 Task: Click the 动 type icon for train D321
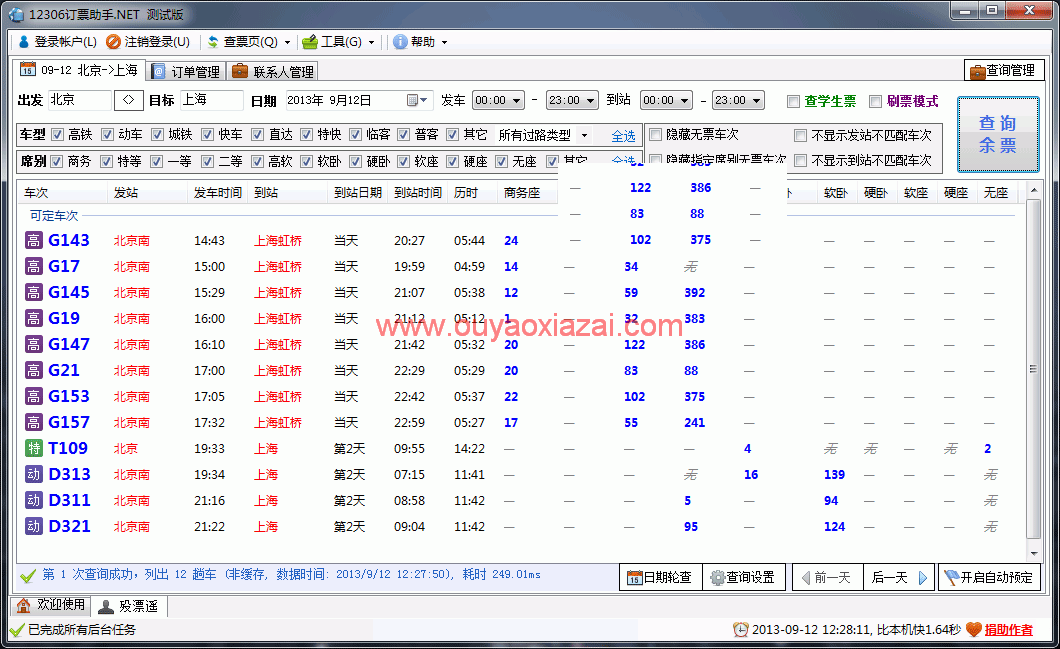(x=33, y=527)
